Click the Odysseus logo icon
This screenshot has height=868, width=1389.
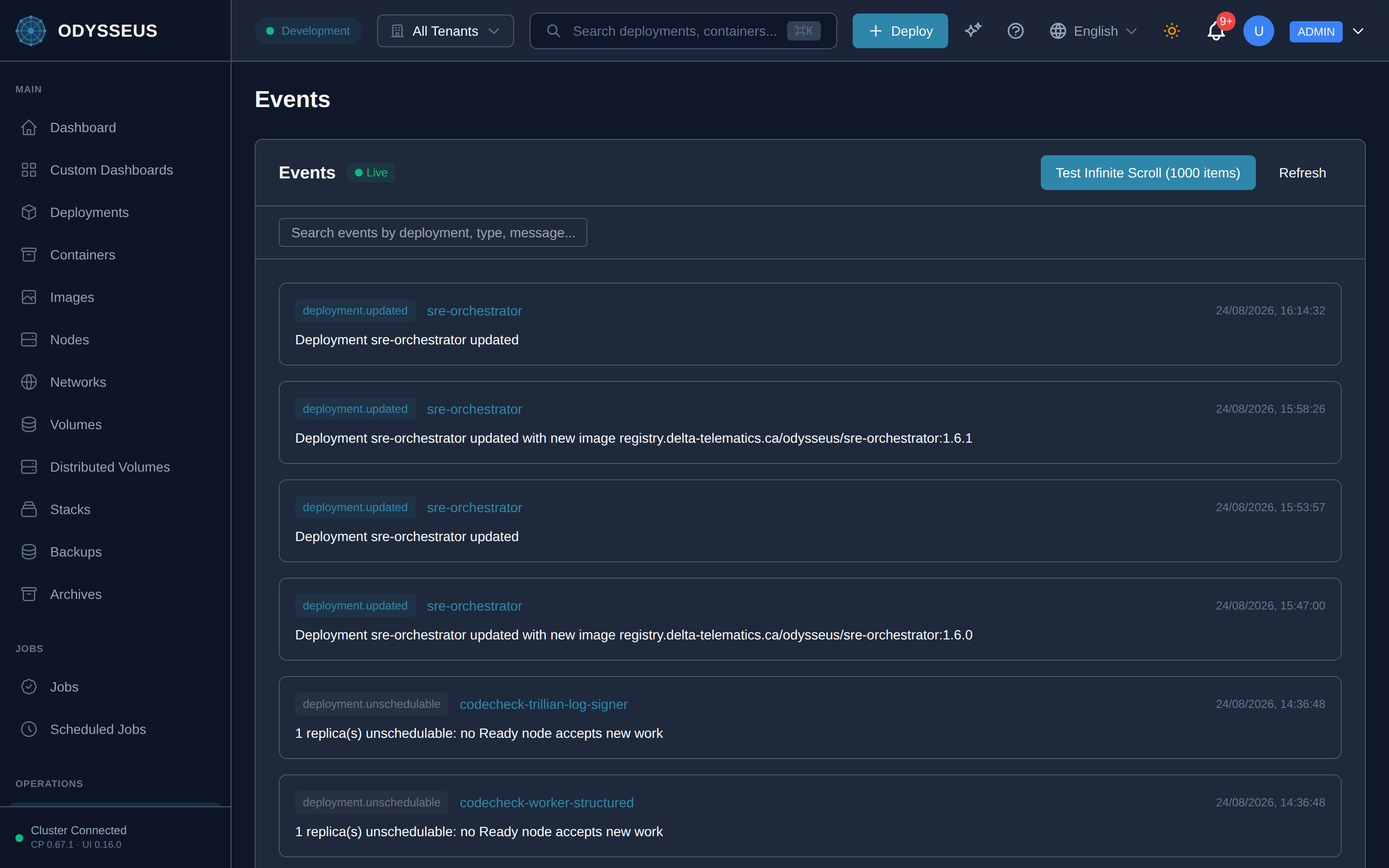[30, 31]
